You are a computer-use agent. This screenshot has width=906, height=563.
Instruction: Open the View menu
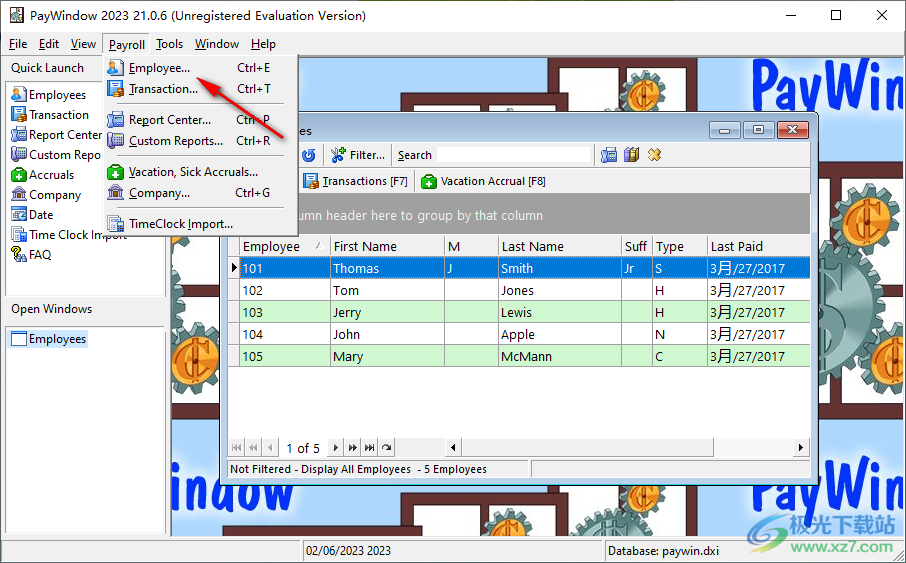pyautogui.click(x=83, y=44)
